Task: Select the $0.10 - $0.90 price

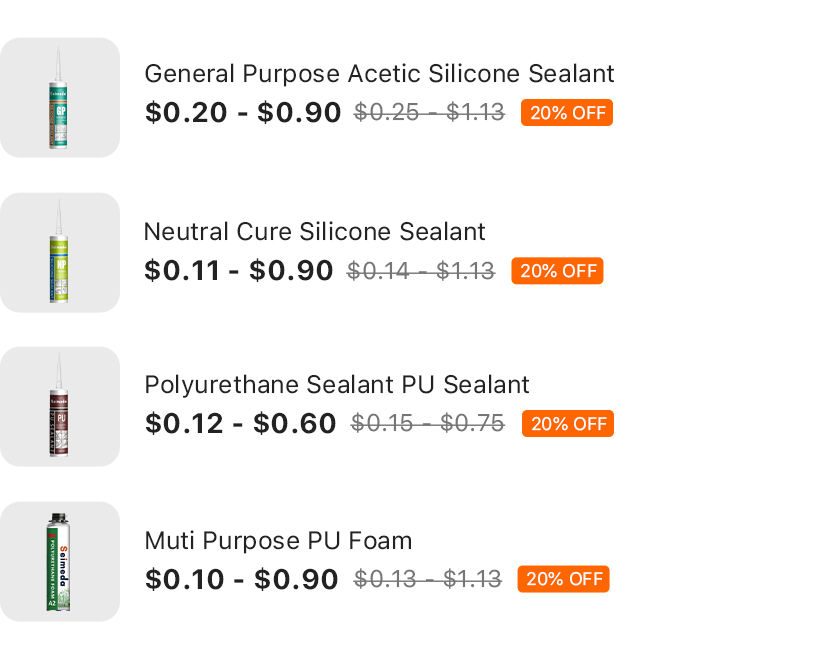Action: pos(241,579)
